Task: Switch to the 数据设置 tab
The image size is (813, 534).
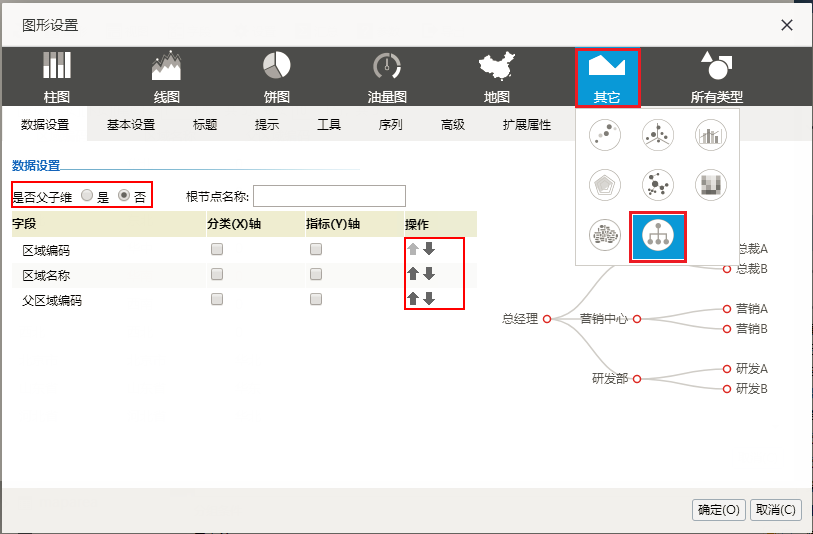Action: click(x=45, y=124)
